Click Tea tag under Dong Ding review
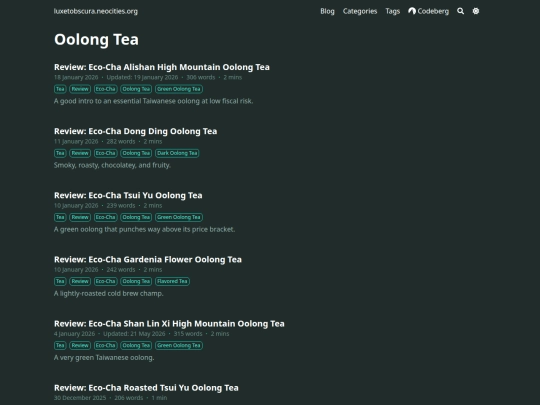This screenshot has width=540, height=405. 60,153
